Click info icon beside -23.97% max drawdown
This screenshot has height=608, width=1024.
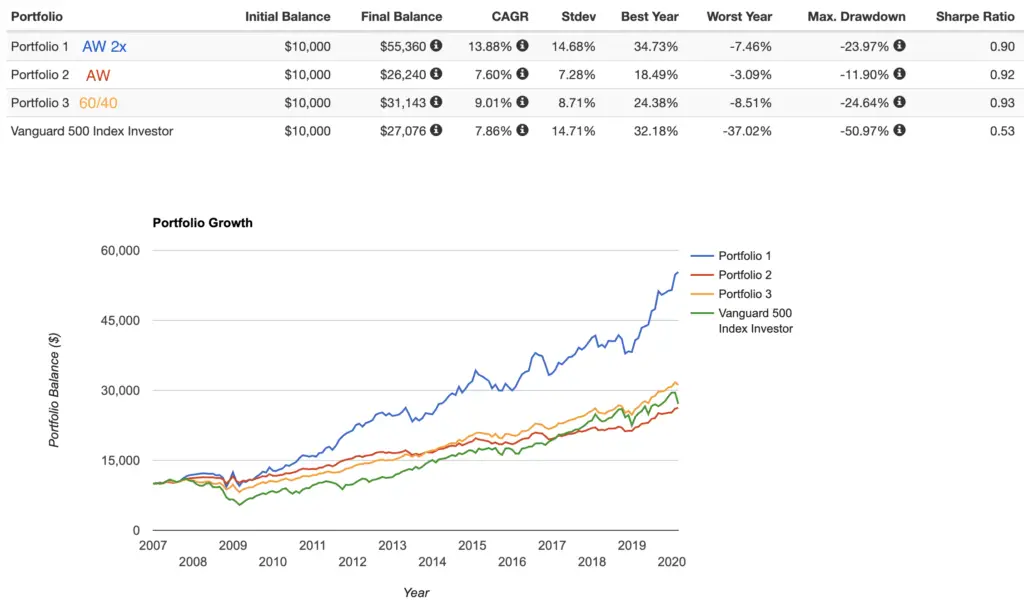[x=899, y=46]
